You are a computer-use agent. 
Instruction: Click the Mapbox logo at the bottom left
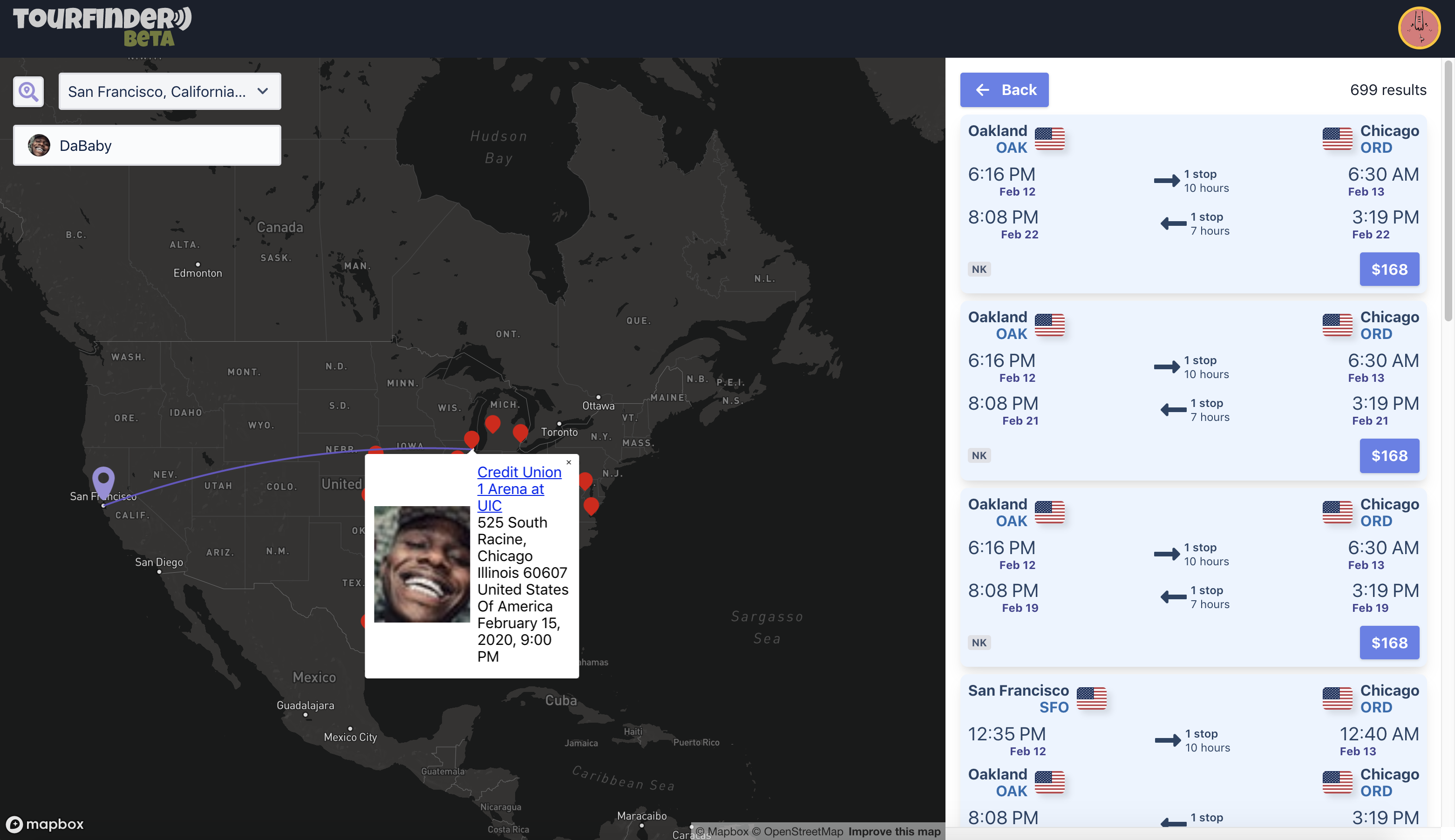click(x=44, y=824)
